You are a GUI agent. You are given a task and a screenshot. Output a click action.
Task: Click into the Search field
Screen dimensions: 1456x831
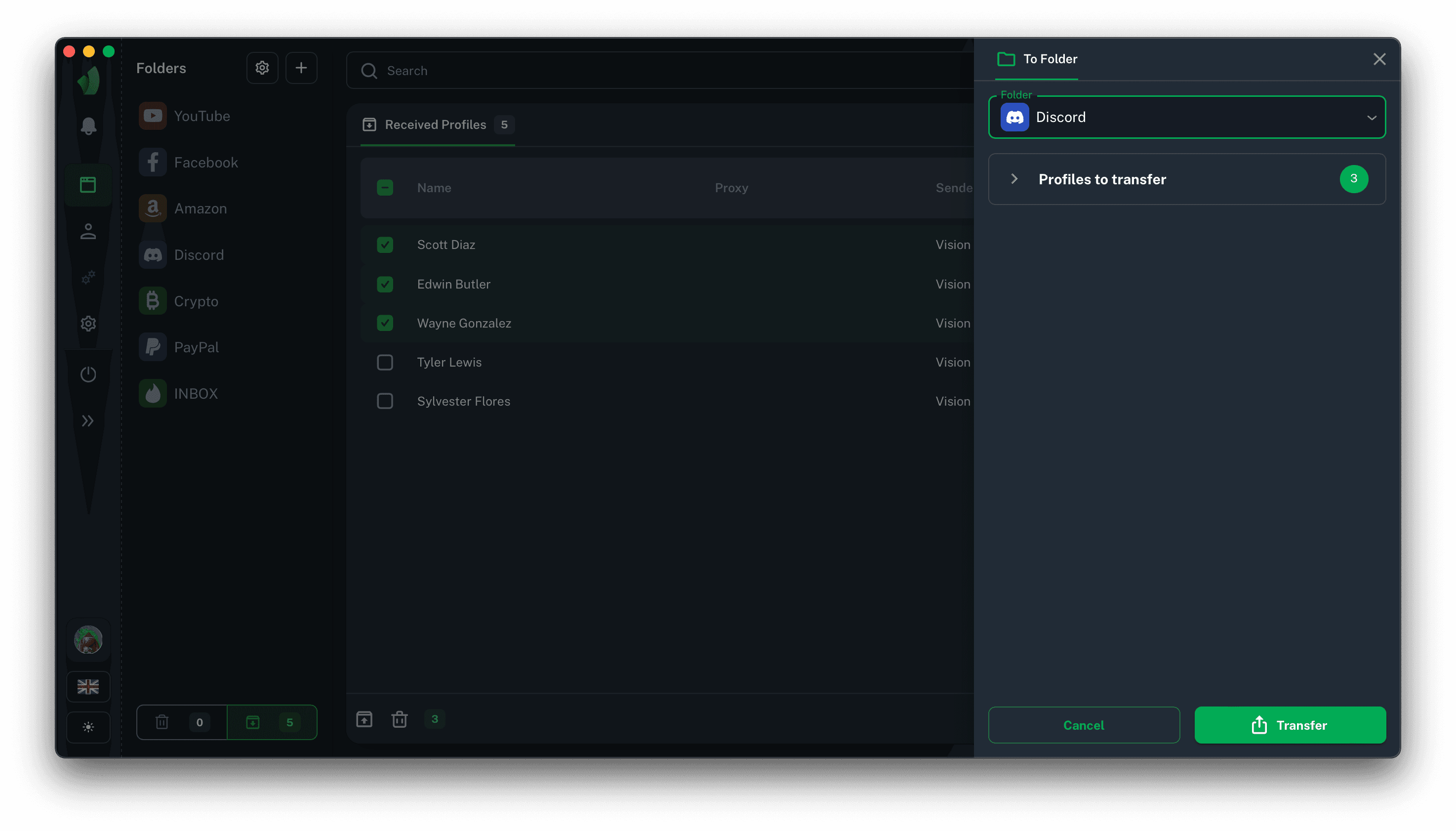pos(656,71)
